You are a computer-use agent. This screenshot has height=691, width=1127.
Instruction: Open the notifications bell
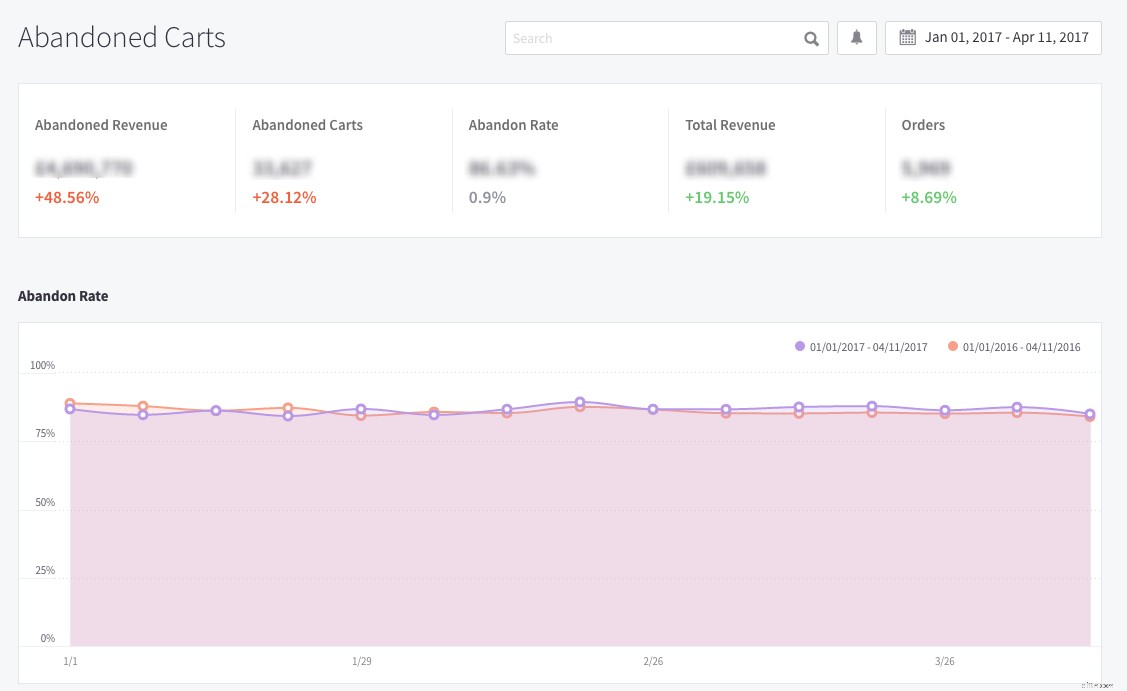856,37
